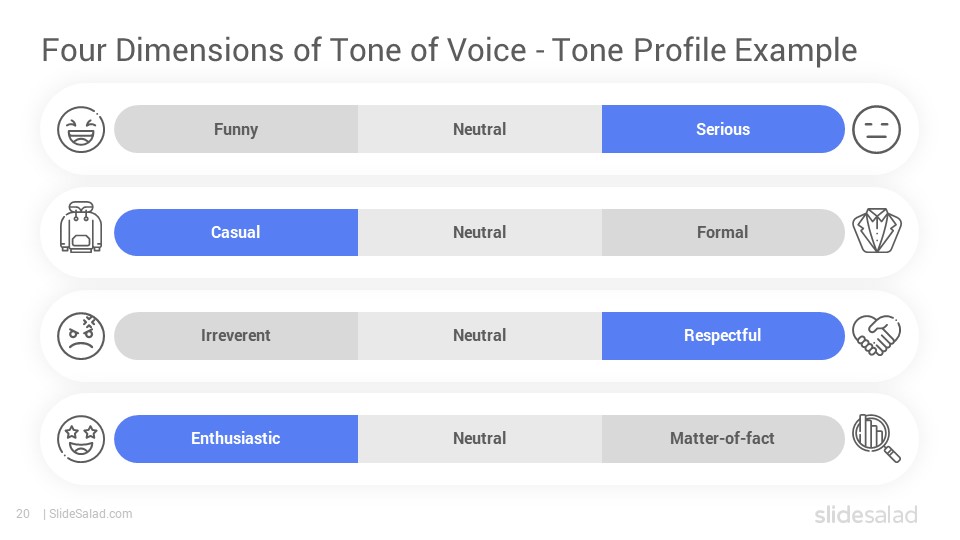This screenshot has width=960, height=540.
Task: Choose the Formal tone option
Action: click(723, 232)
